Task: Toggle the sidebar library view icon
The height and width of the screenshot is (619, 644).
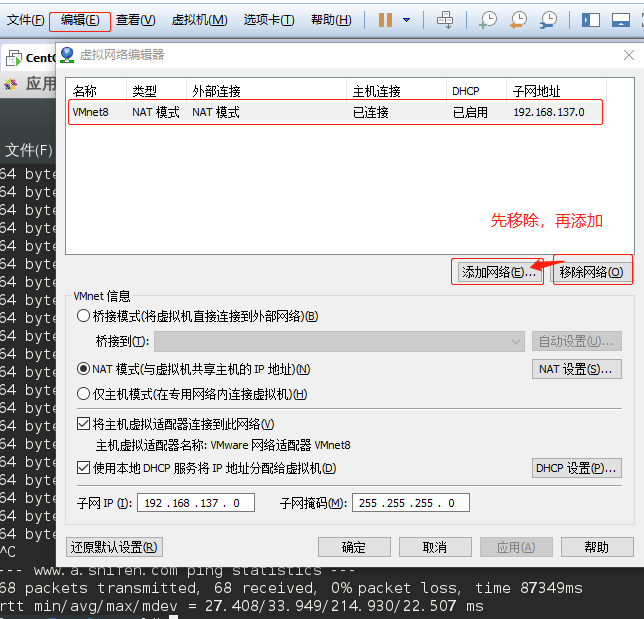Action: 591,20
